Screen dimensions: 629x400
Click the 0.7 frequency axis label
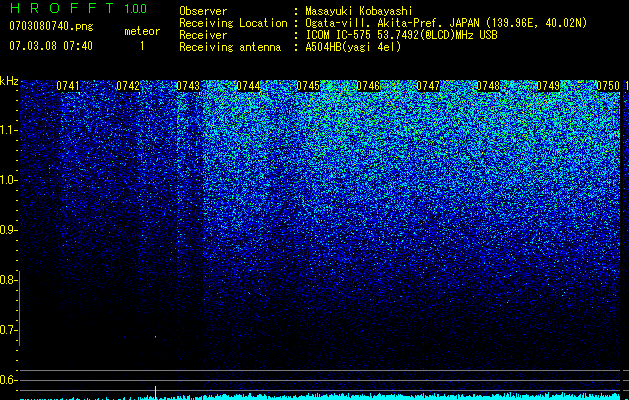8,330
